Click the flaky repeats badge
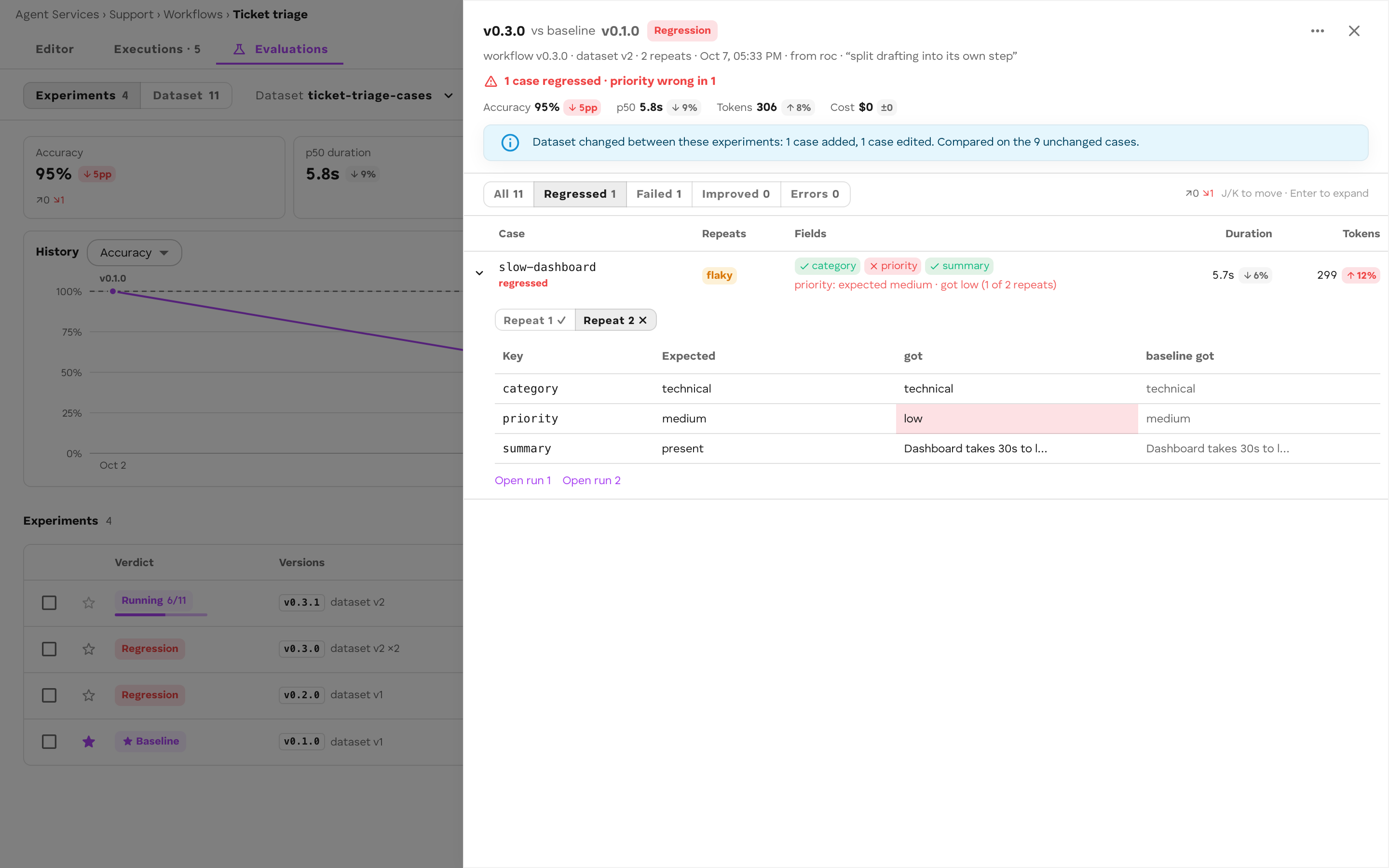Viewport: 1389px width, 868px height. tap(719, 275)
